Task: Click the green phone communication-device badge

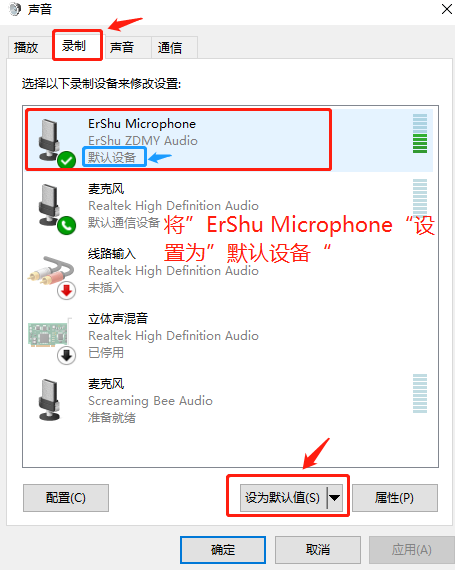Action: pyautogui.click(x=66, y=225)
